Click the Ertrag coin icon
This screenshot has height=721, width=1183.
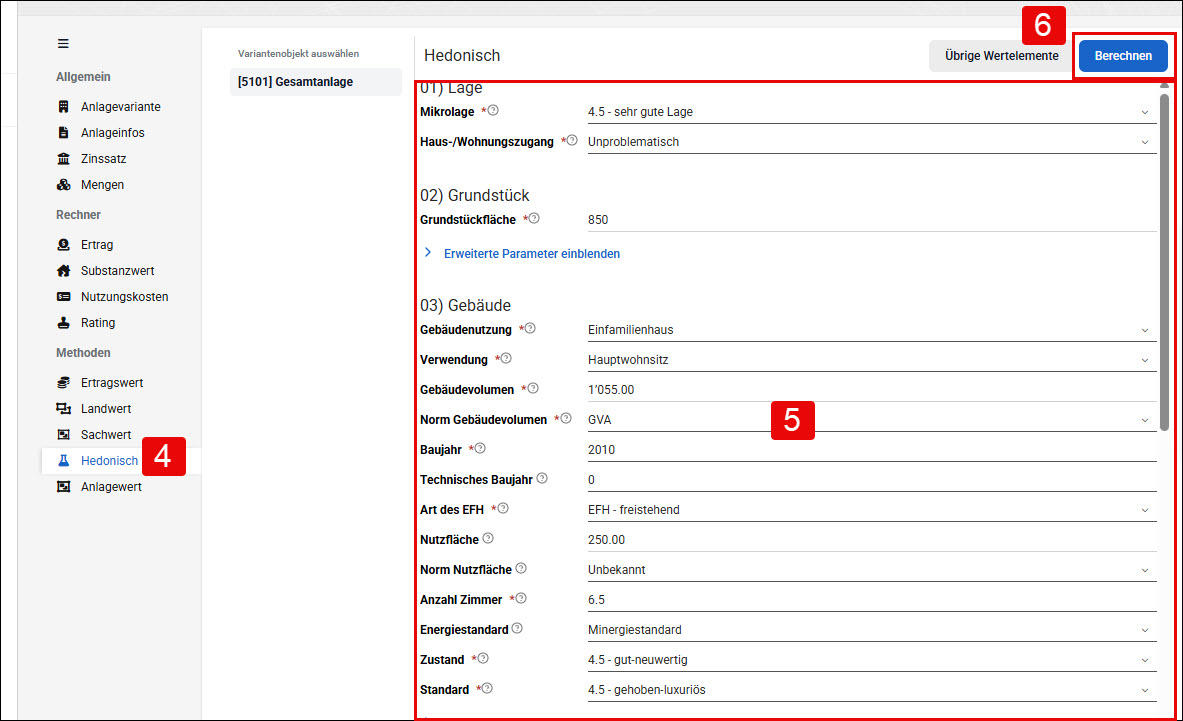point(63,244)
